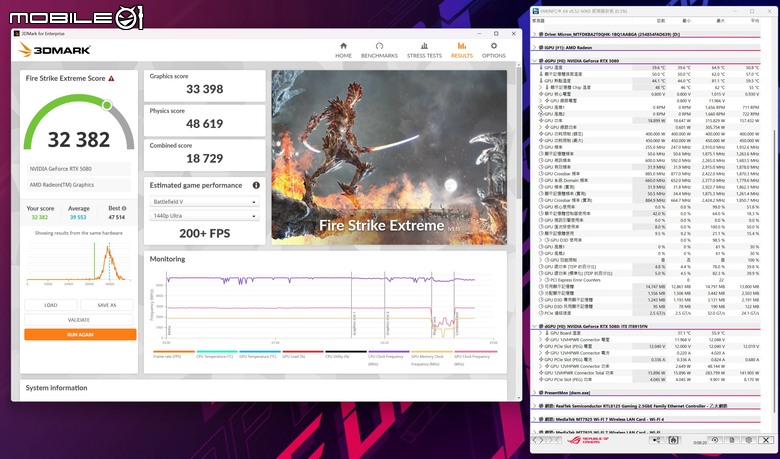Viewport: 780px width, 459px height.
Task: Collapse the dGPU NVIDIA GeForce RTX 5080 node
Action: point(535,61)
